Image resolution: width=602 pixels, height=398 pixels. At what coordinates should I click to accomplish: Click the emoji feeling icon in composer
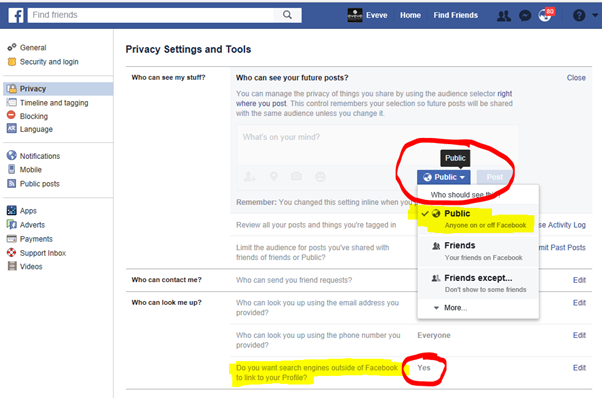click(320, 177)
